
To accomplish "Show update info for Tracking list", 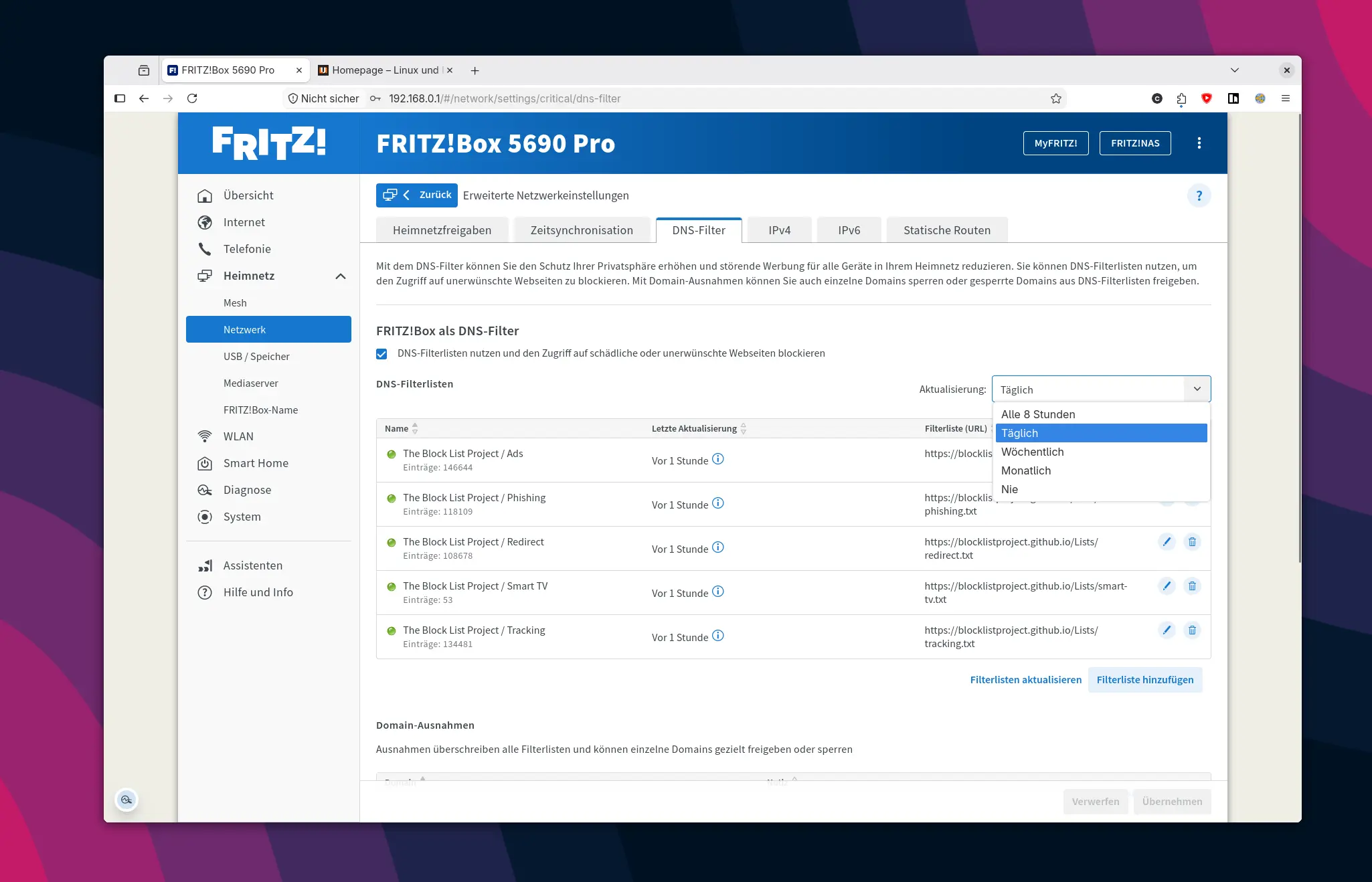I will tap(717, 636).
